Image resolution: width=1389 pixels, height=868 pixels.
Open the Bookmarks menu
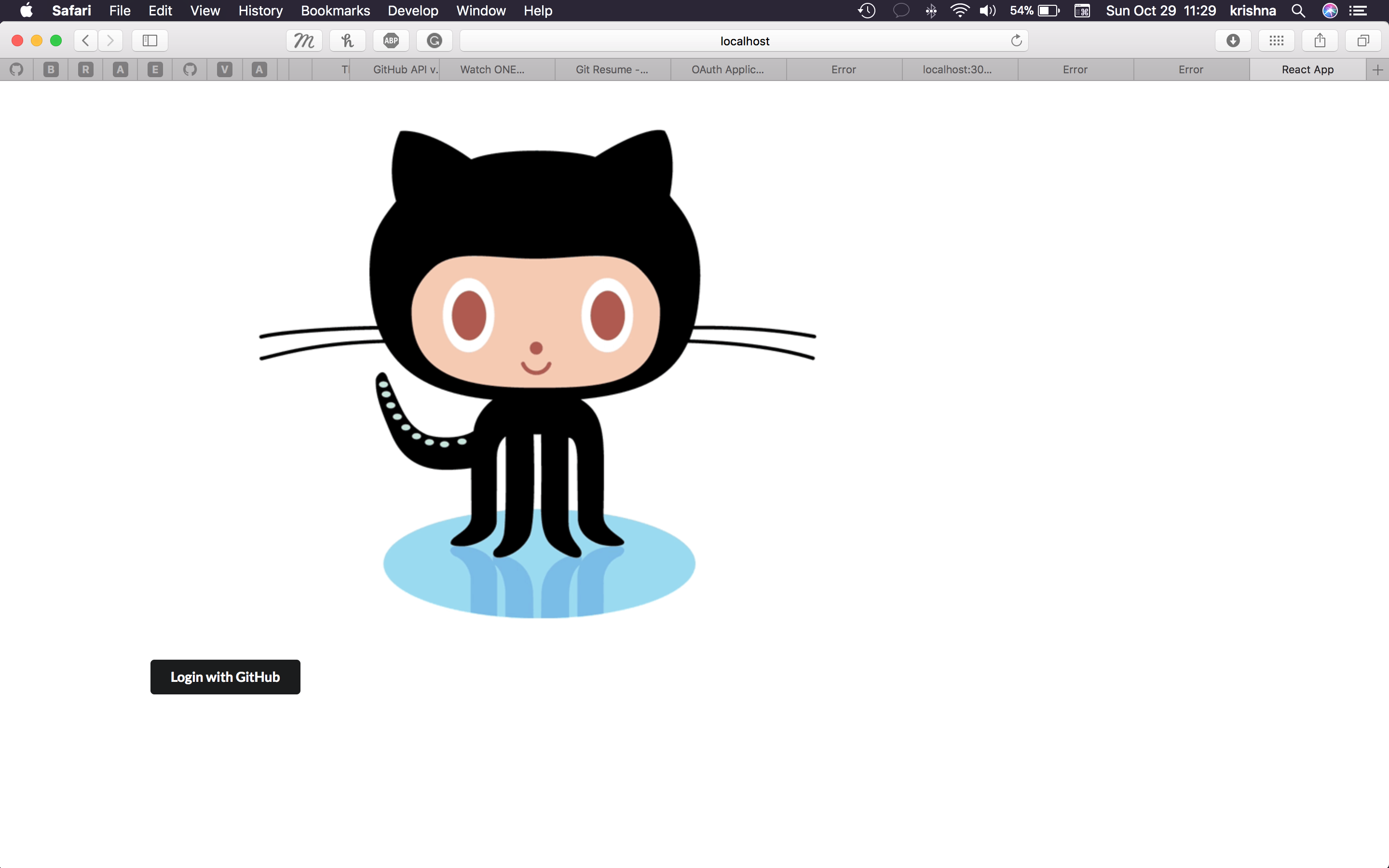(335, 10)
